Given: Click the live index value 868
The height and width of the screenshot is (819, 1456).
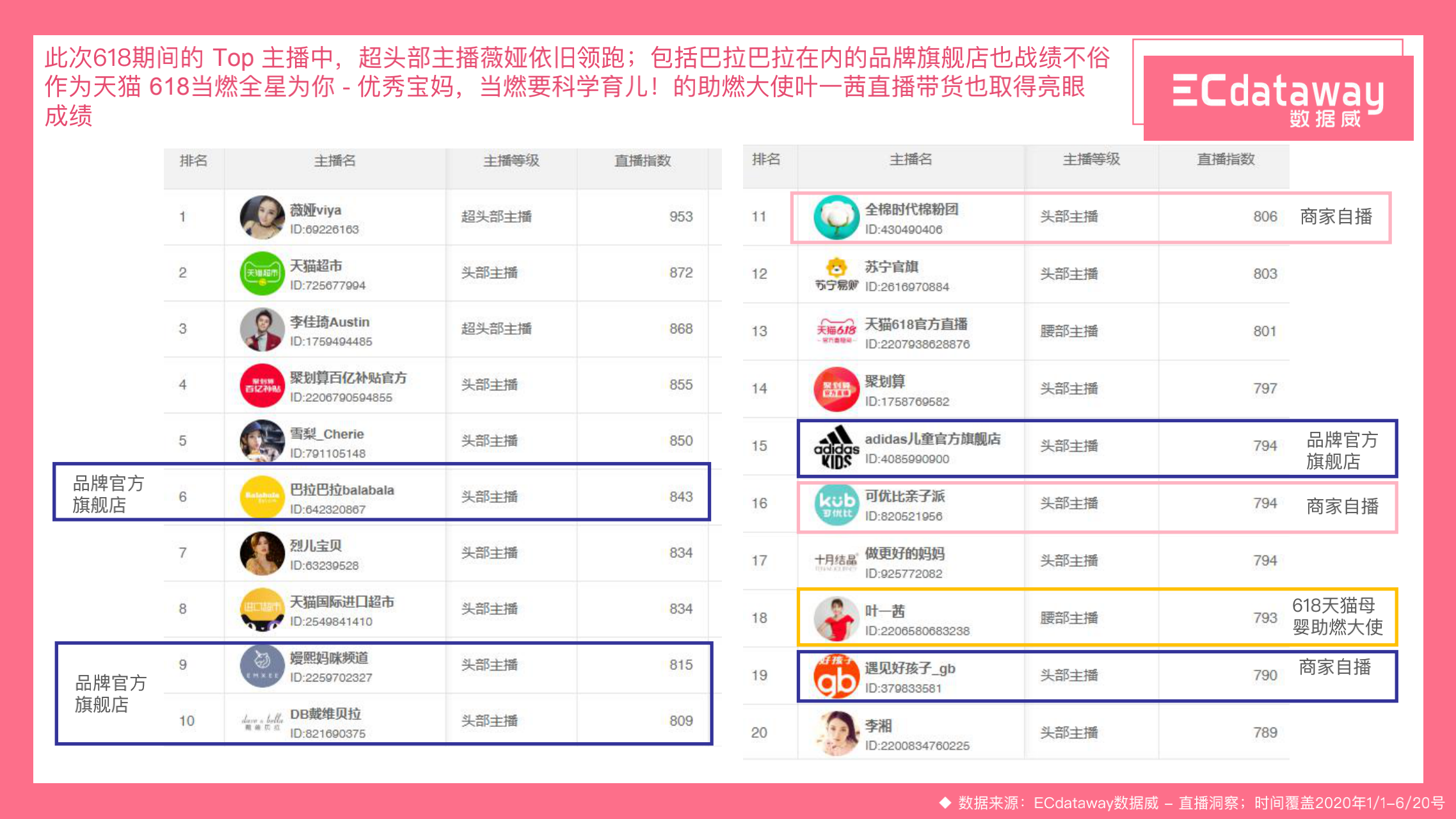Looking at the screenshot, I should (x=681, y=329).
